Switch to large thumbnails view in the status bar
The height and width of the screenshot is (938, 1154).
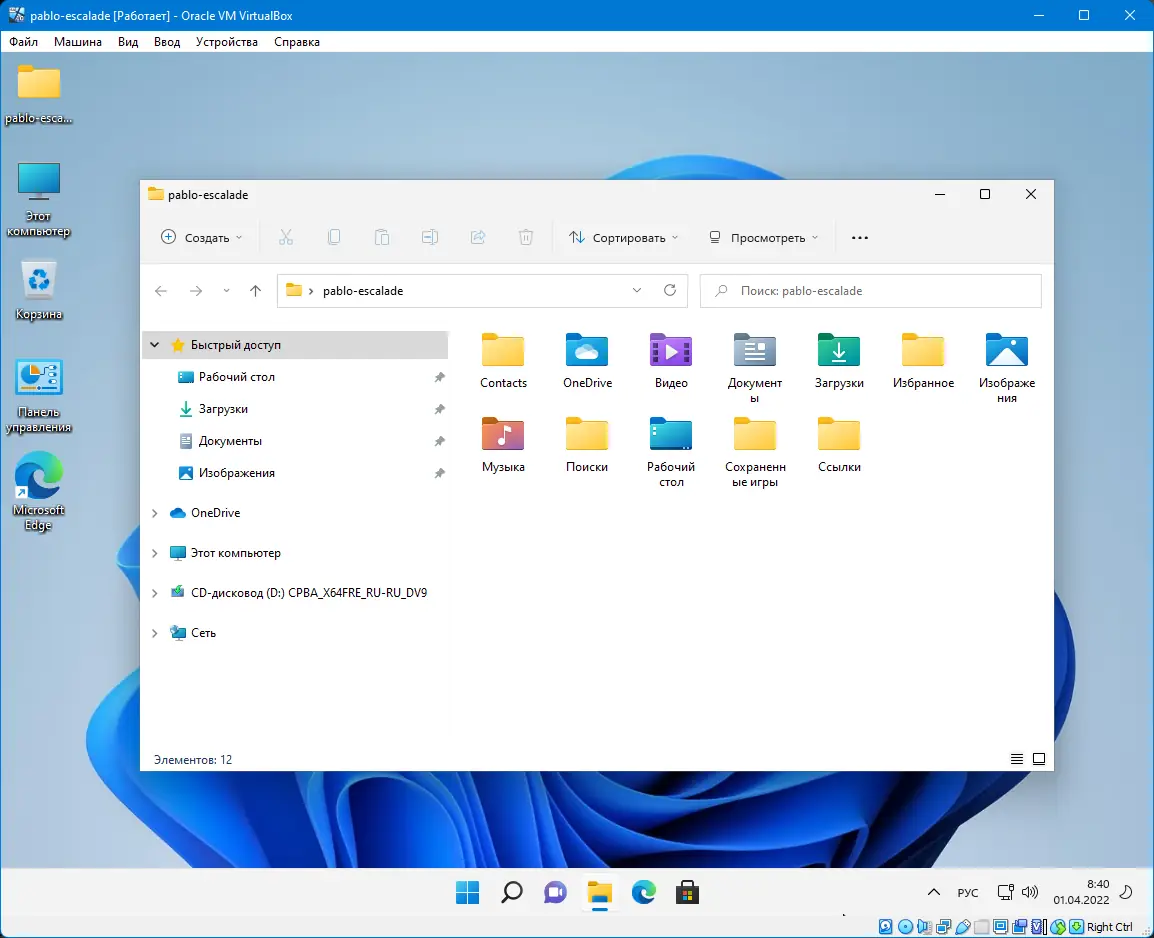coord(1040,759)
